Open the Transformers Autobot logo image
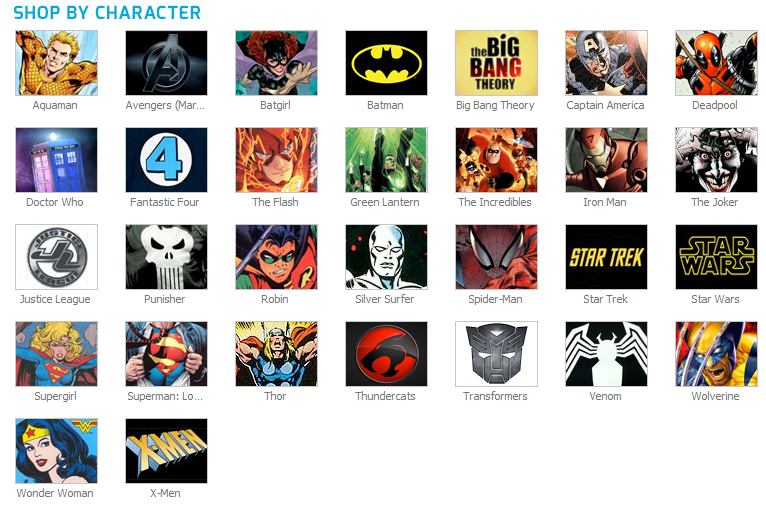The width and height of the screenshot is (766, 512). pos(496,354)
